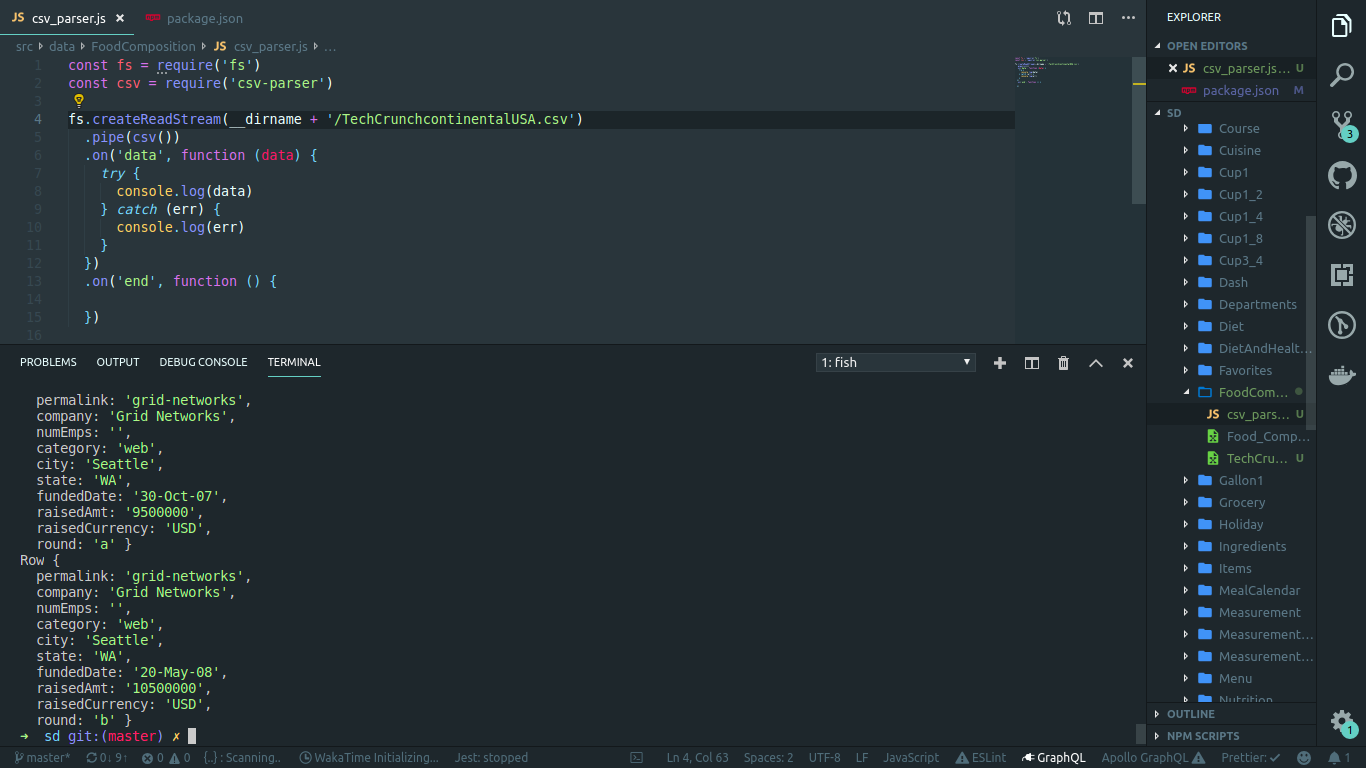Open the Source Control panel showing 3 changes

pyautogui.click(x=1341, y=124)
